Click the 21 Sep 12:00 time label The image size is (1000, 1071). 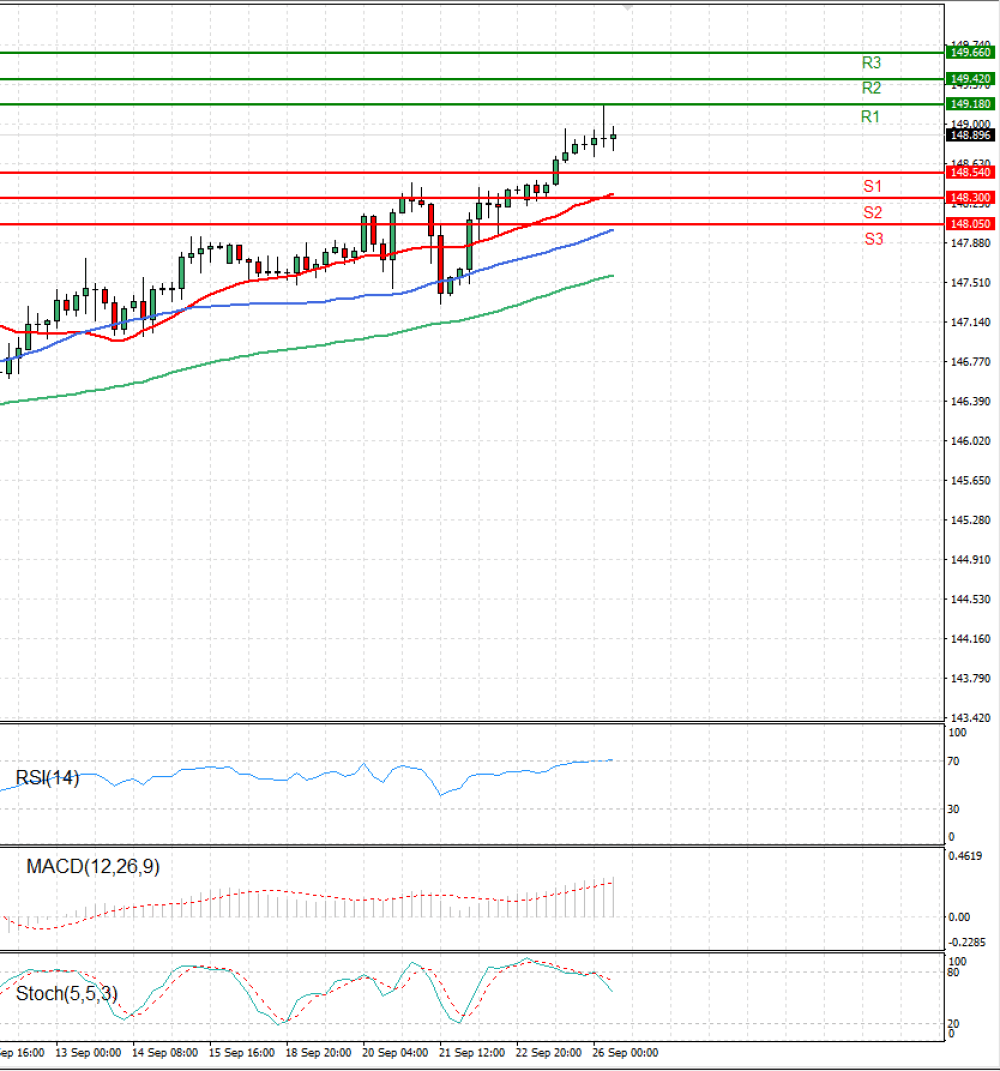point(472,1053)
